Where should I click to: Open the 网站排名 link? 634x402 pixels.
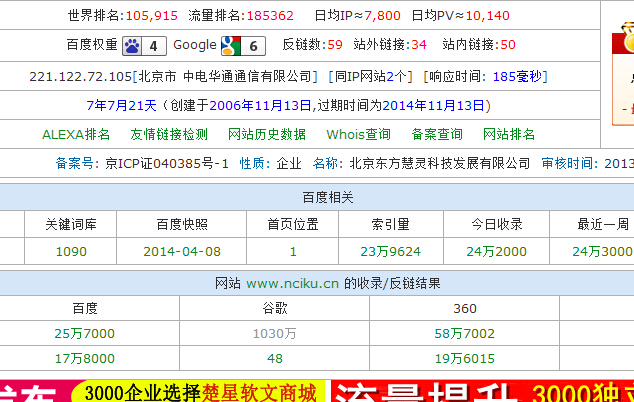coord(509,134)
